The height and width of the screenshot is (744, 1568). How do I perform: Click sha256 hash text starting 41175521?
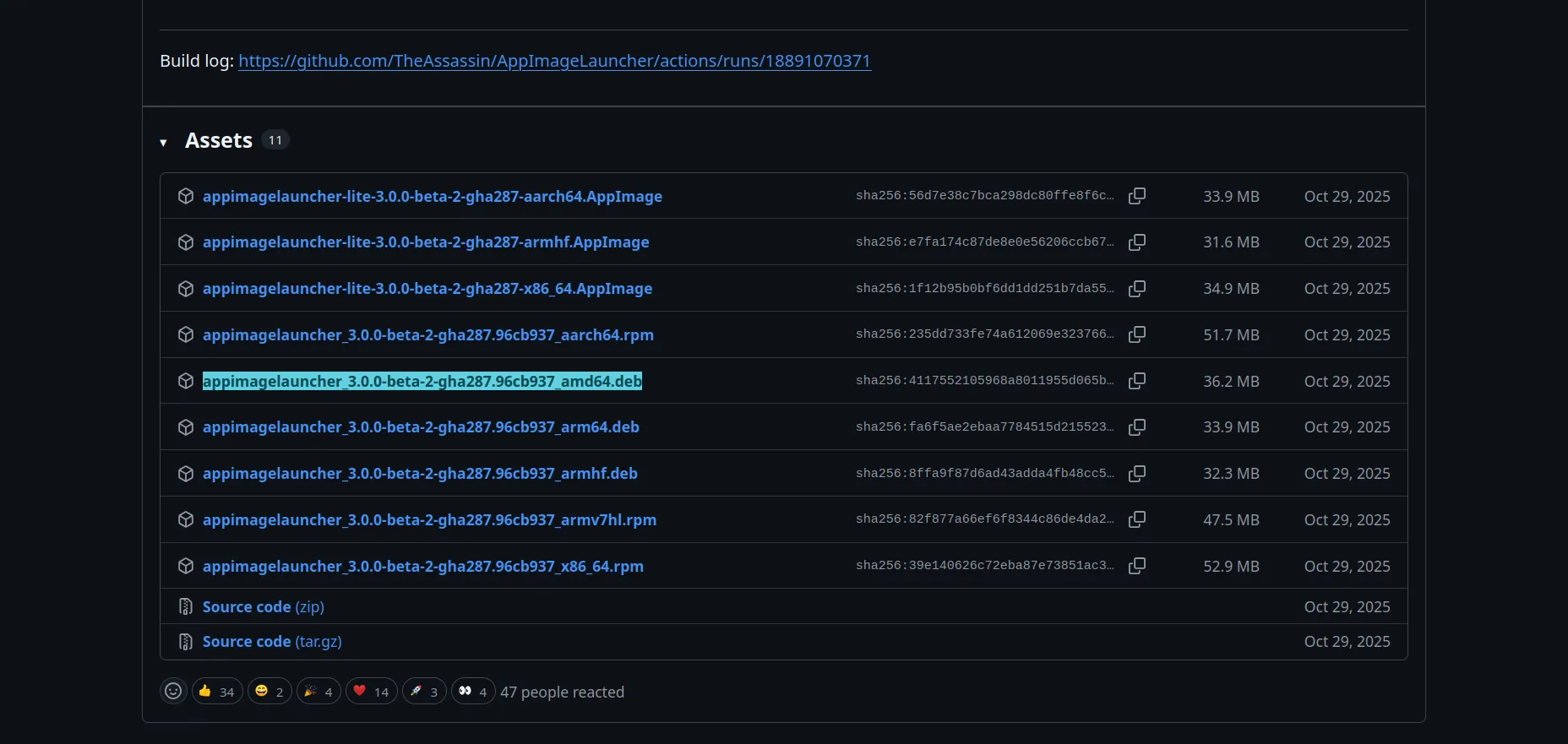[x=984, y=381]
